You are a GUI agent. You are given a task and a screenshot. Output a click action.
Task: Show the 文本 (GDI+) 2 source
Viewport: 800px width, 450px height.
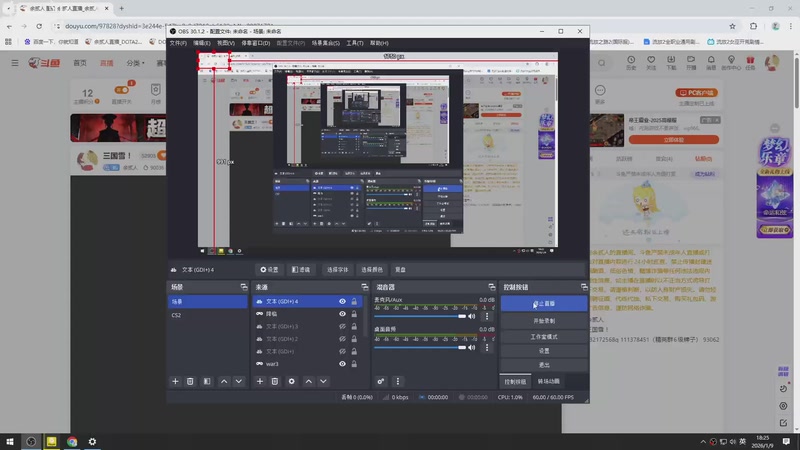(x=342, y=339)
